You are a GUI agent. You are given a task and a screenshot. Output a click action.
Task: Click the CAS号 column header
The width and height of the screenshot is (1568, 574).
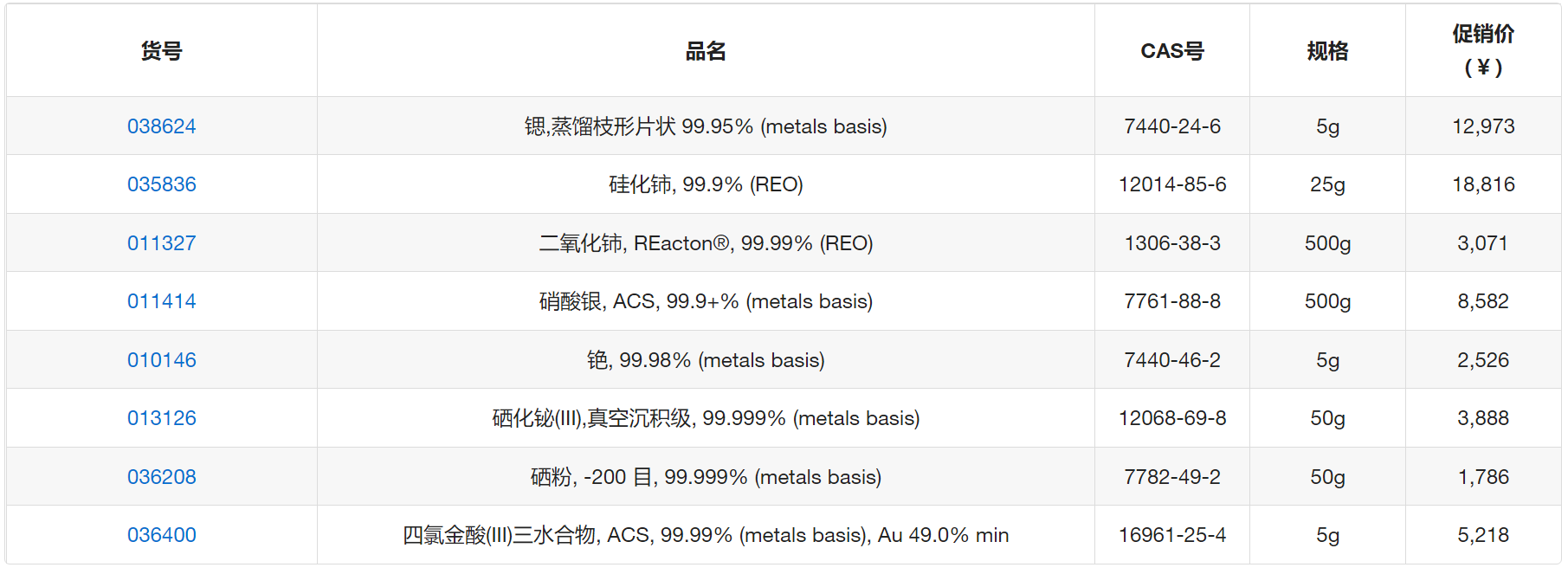[x=1171, y=51]
